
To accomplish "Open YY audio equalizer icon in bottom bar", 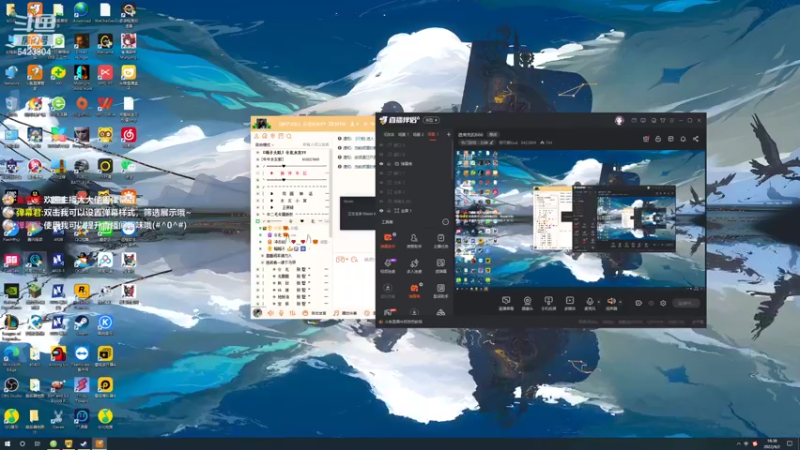I will coord(292,313).
